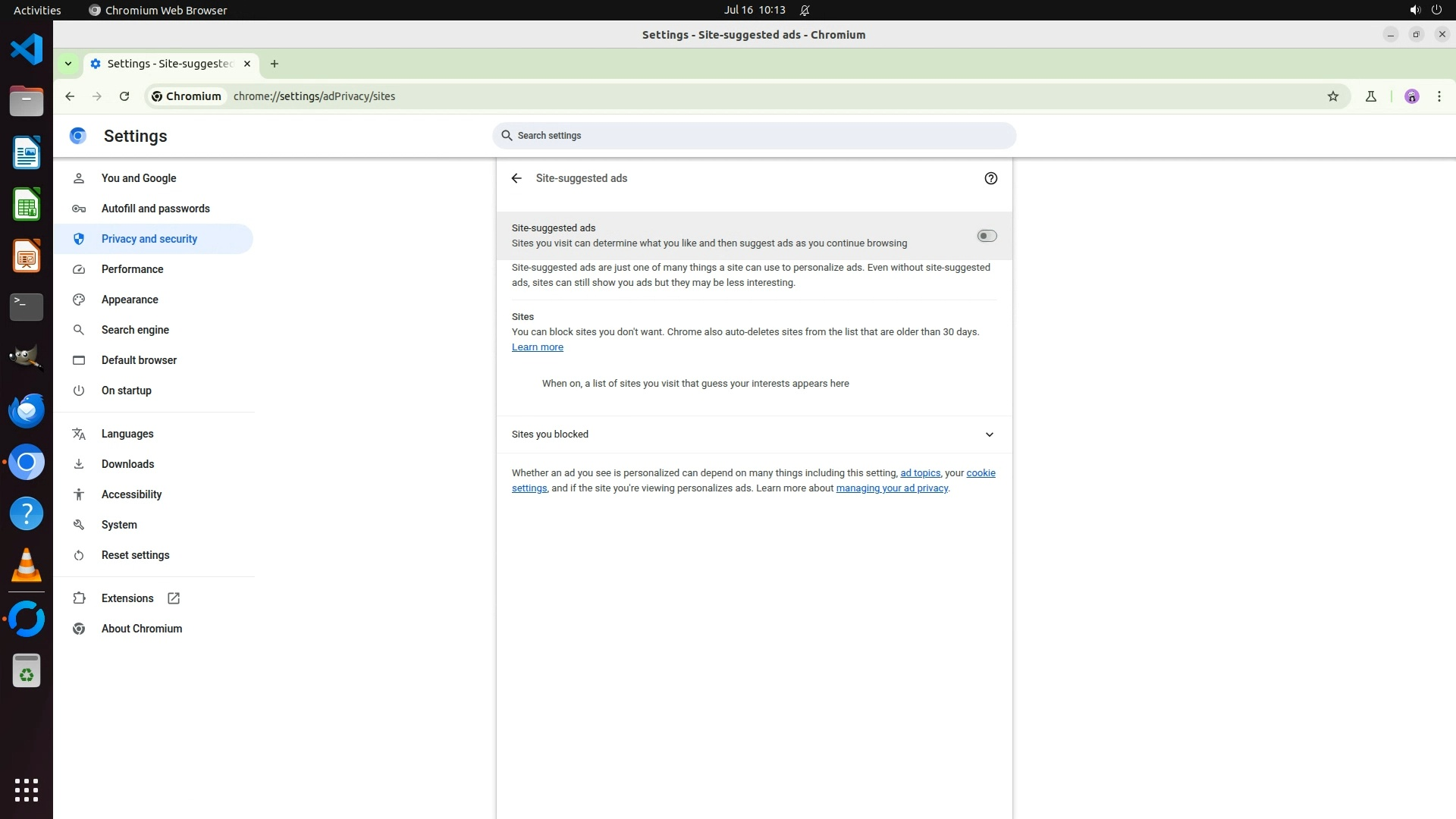This screenshot has width=1456, height=819.
Task: Open the tab search dropdown arrow
Action: (68, 64)
